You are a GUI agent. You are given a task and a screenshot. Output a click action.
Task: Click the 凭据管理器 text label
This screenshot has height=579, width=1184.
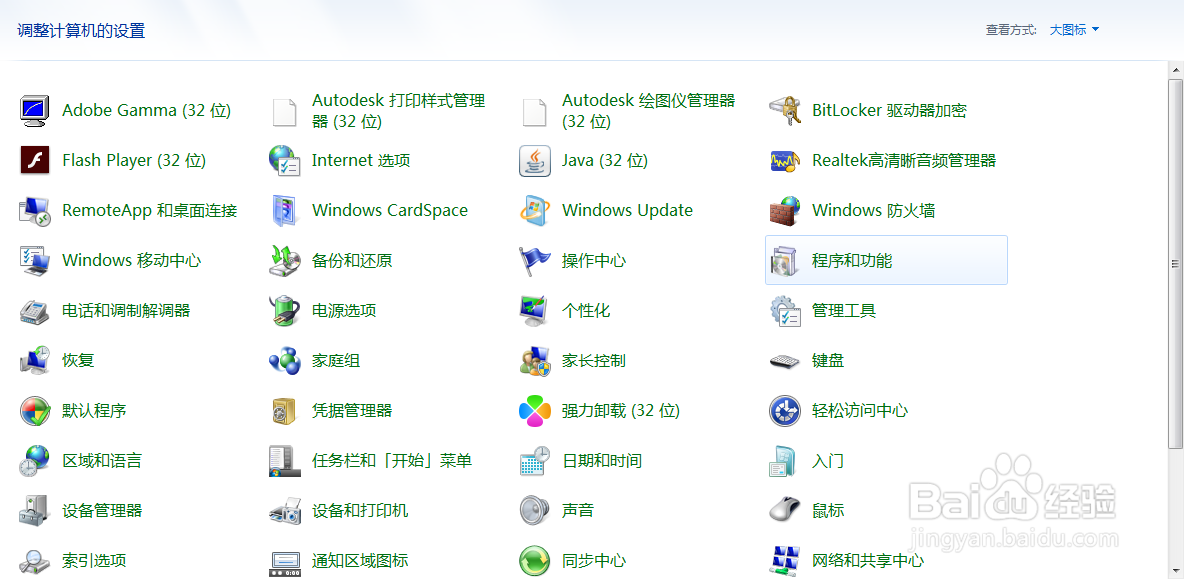pos(352,411)
